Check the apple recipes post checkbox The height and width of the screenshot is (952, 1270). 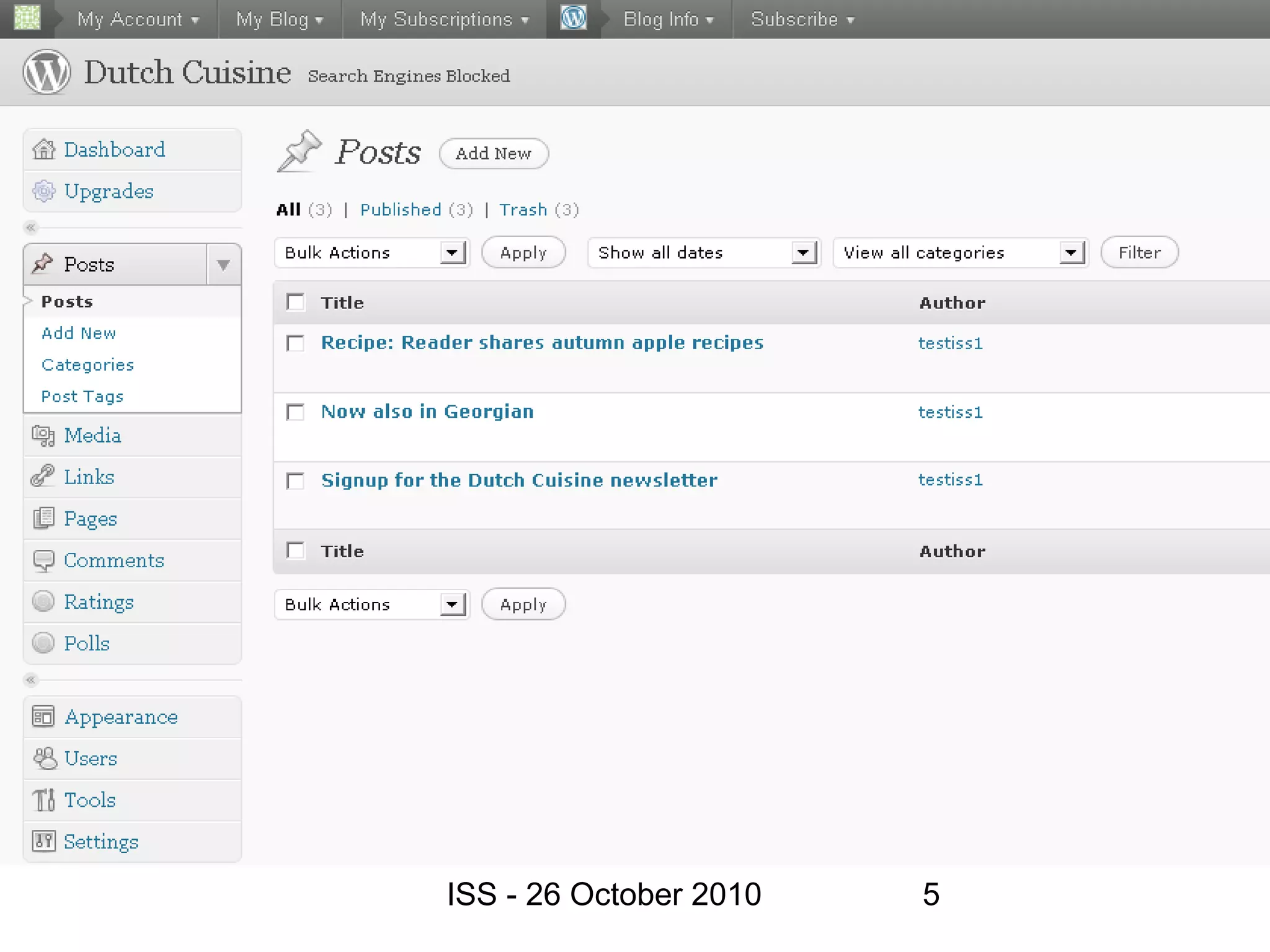(x=295, y=343)
